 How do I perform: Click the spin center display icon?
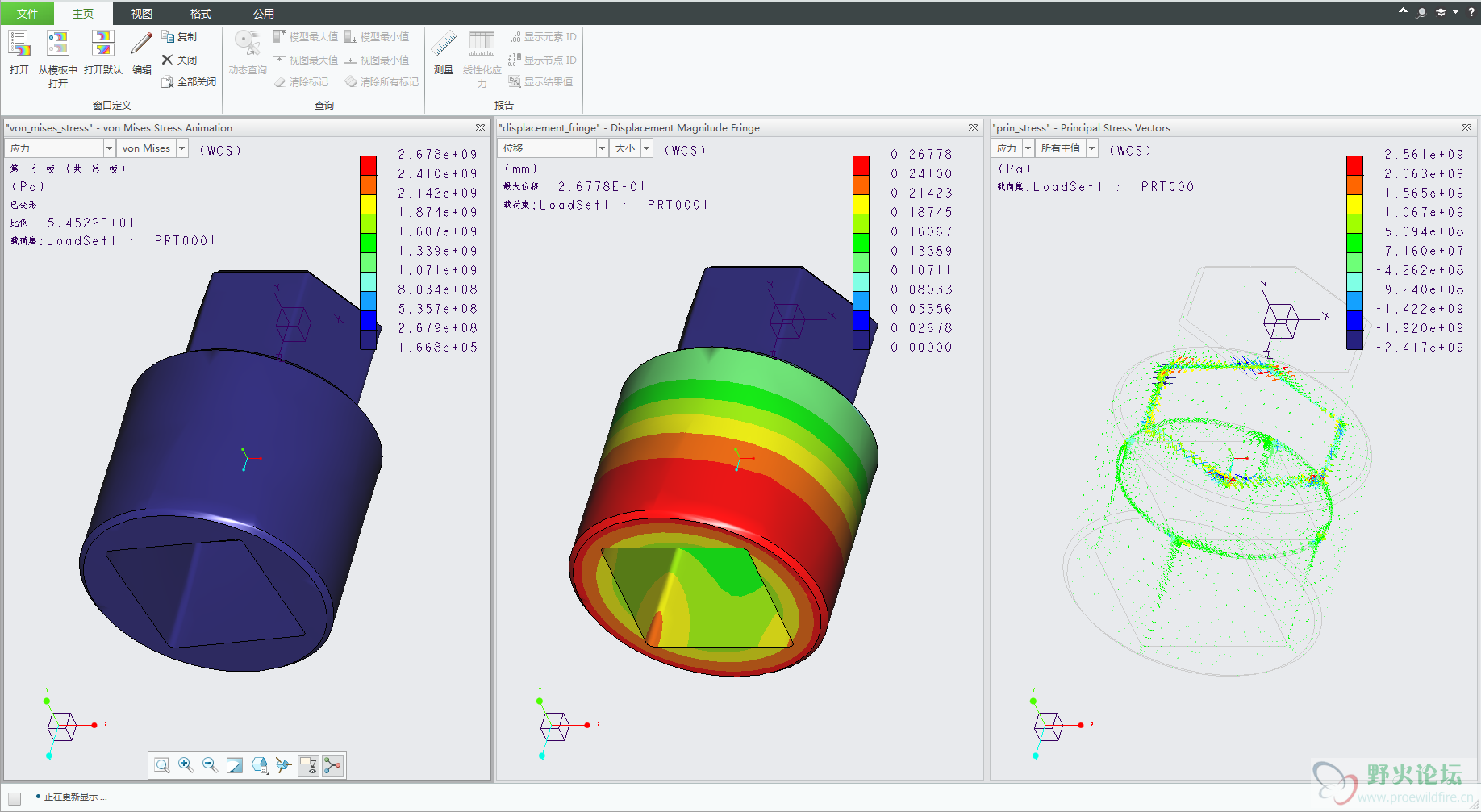click(284, 765)
